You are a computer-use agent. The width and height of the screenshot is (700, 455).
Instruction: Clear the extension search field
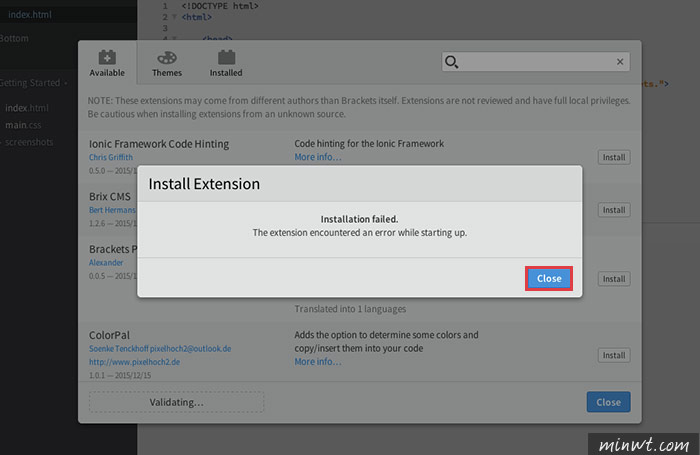coord(620,62)
